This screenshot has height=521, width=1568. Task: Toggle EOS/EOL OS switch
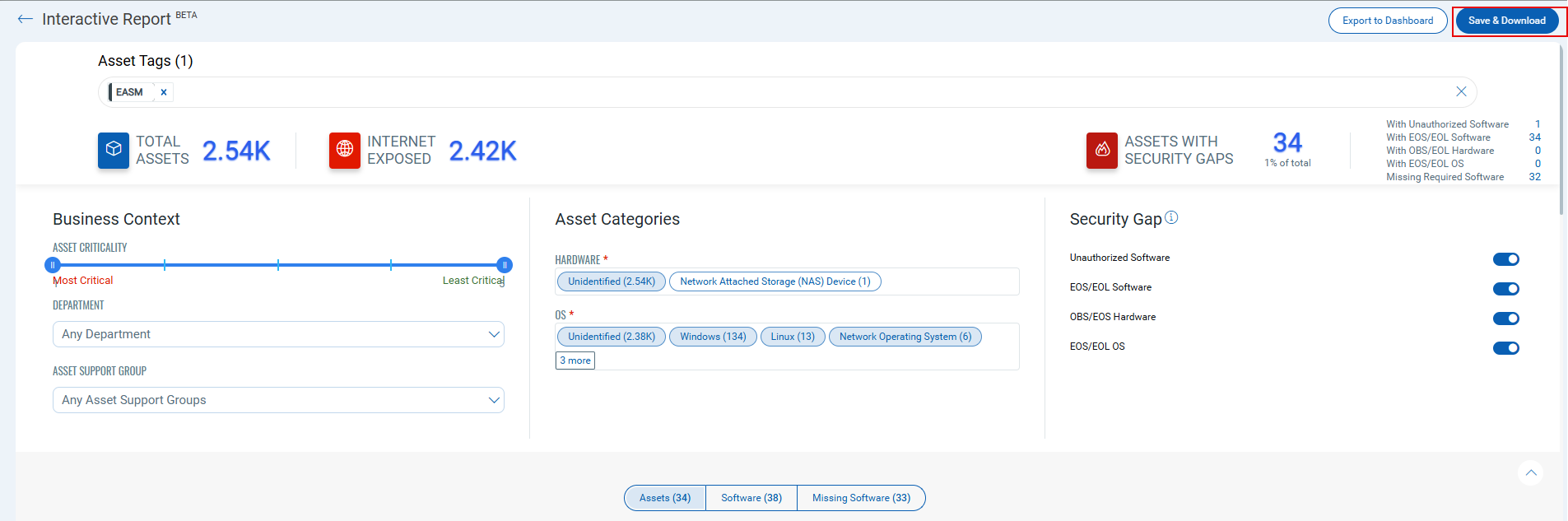point(1506,348)
